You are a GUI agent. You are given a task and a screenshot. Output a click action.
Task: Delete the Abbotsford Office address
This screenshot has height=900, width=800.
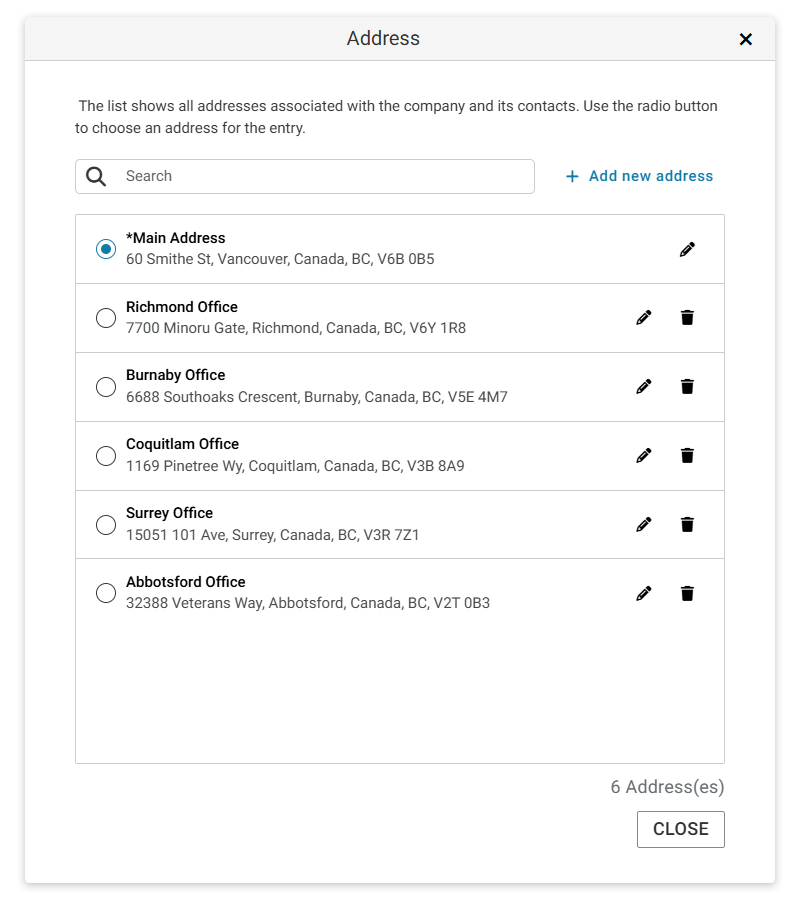[687, 593]
